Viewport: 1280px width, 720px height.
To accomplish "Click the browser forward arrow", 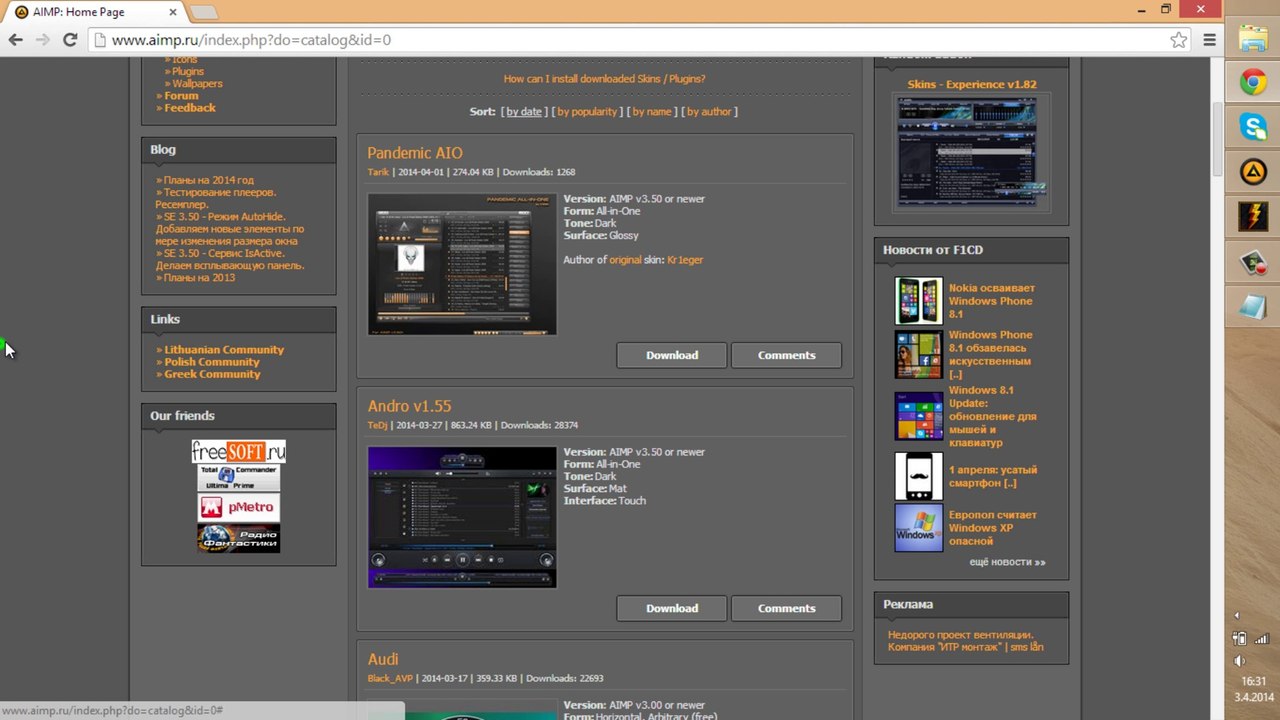I will 43,40.
